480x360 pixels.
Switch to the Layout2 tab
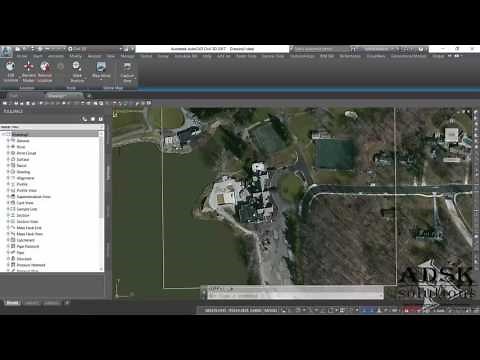click(x=52, y=303)
